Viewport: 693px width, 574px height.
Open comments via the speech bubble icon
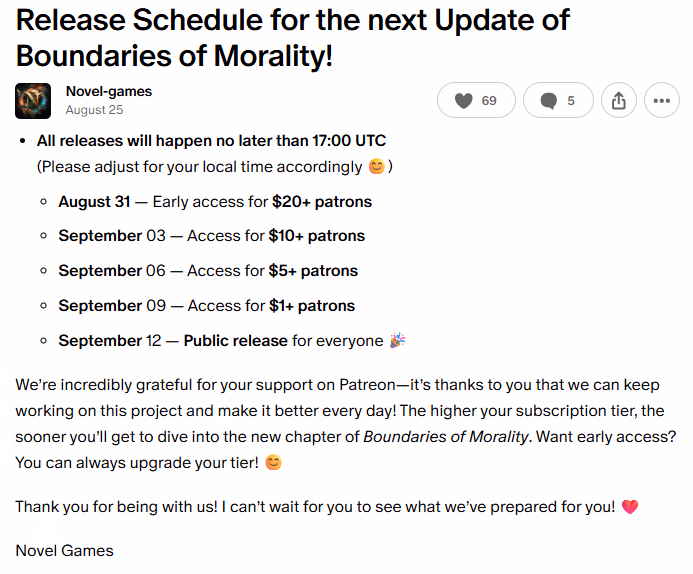(x=558, y=100)
